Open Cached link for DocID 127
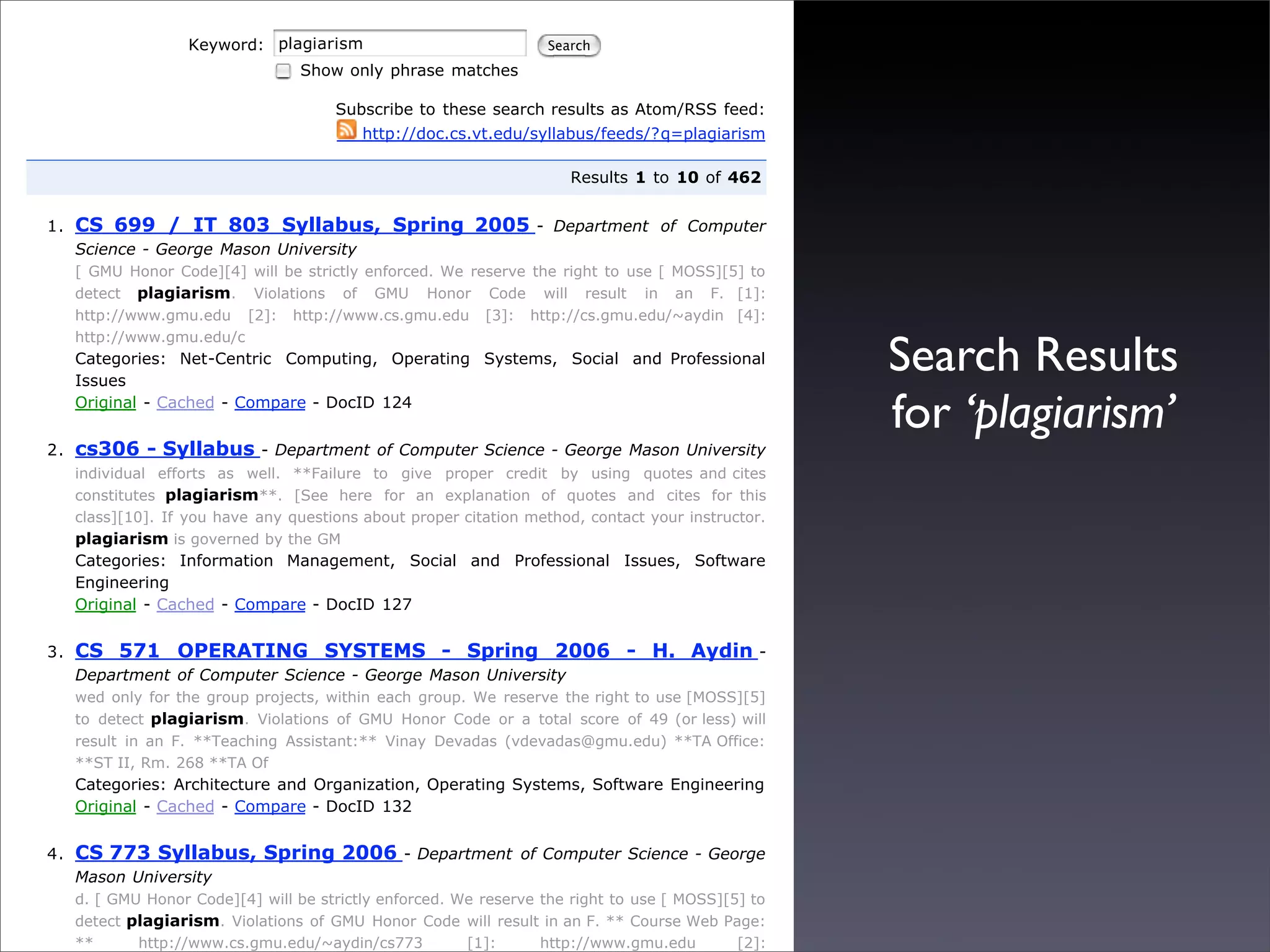The image size is (1270, 952). (185, 605)
